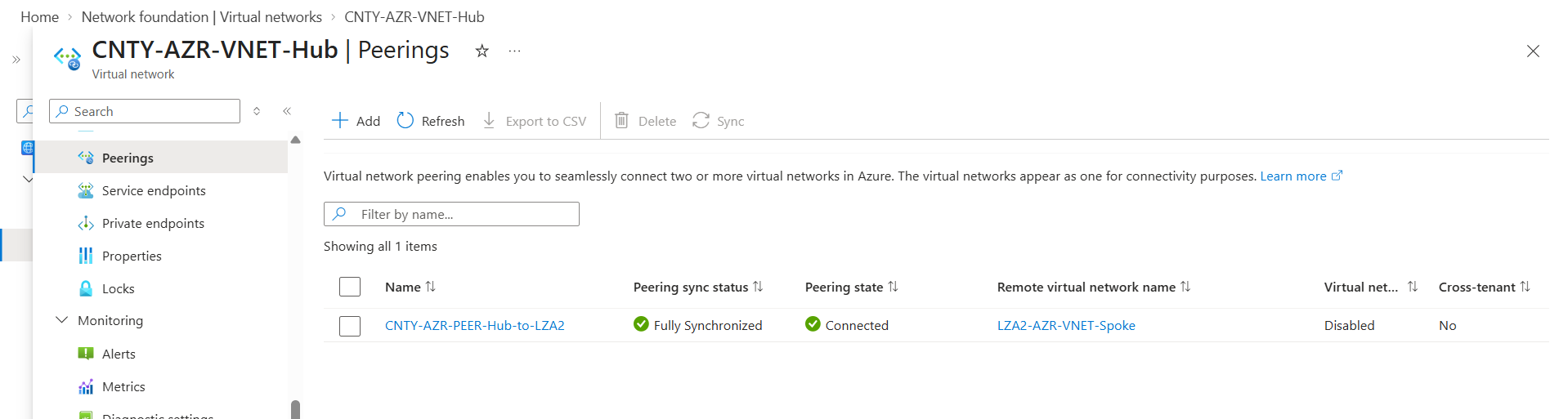Go to Network foundation | Virtual networks breadcrumb
Viewport: 1568px width, 419px height.
pos(202,16)
